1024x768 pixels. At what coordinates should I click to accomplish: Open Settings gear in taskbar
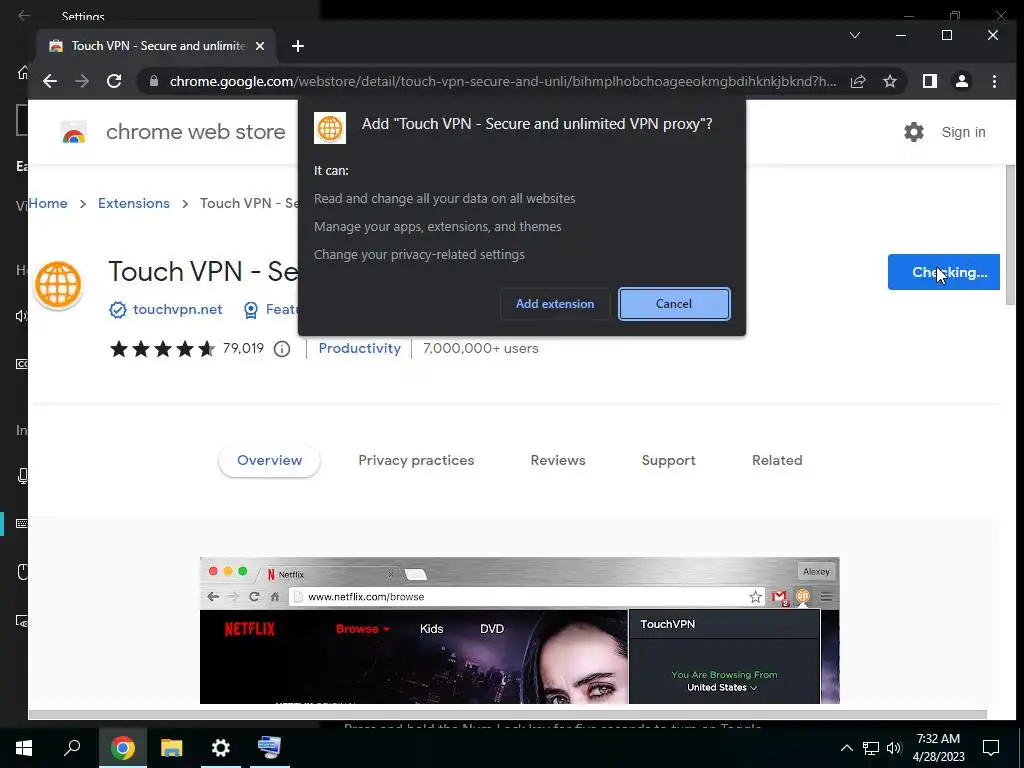pyautogui.click(x=221, y=747)
